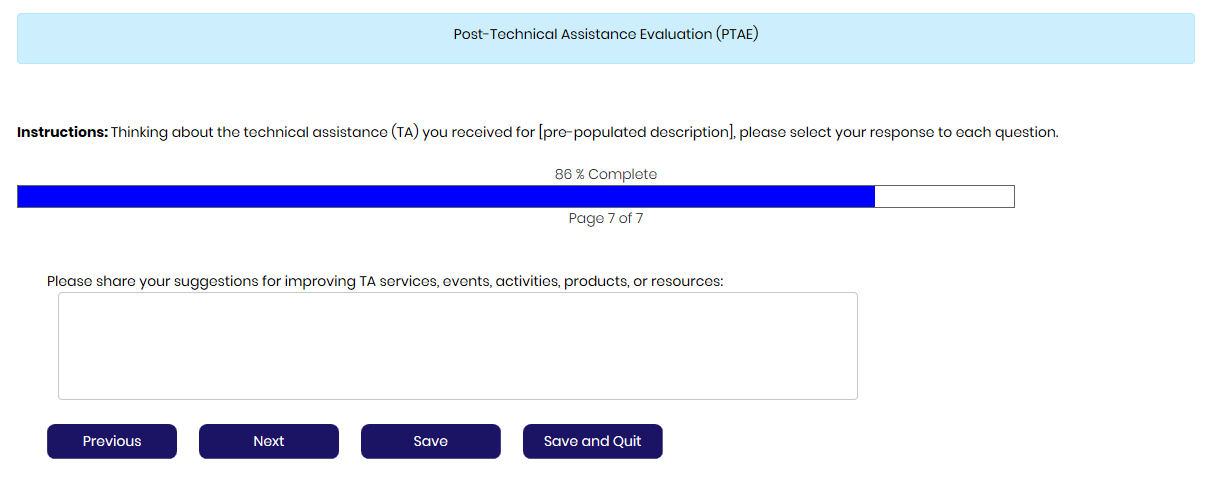This screenshot has height=480, width=1218.
Task: Choose Save and Quit
Action: [592, 441]
